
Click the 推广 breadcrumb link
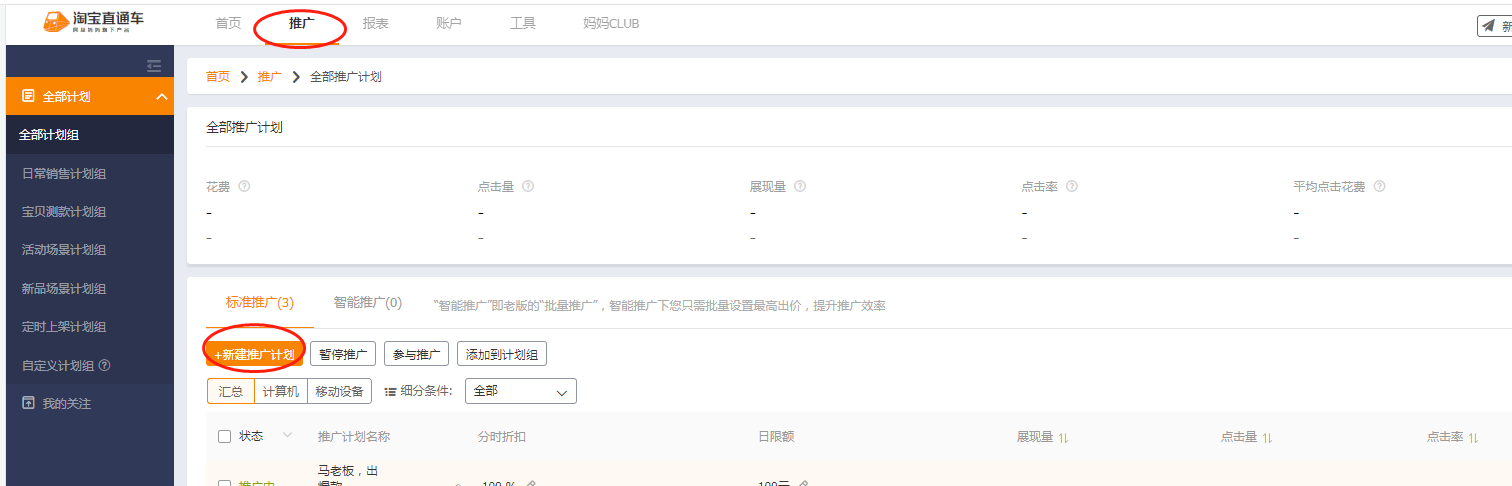click(x=270, y=77)
